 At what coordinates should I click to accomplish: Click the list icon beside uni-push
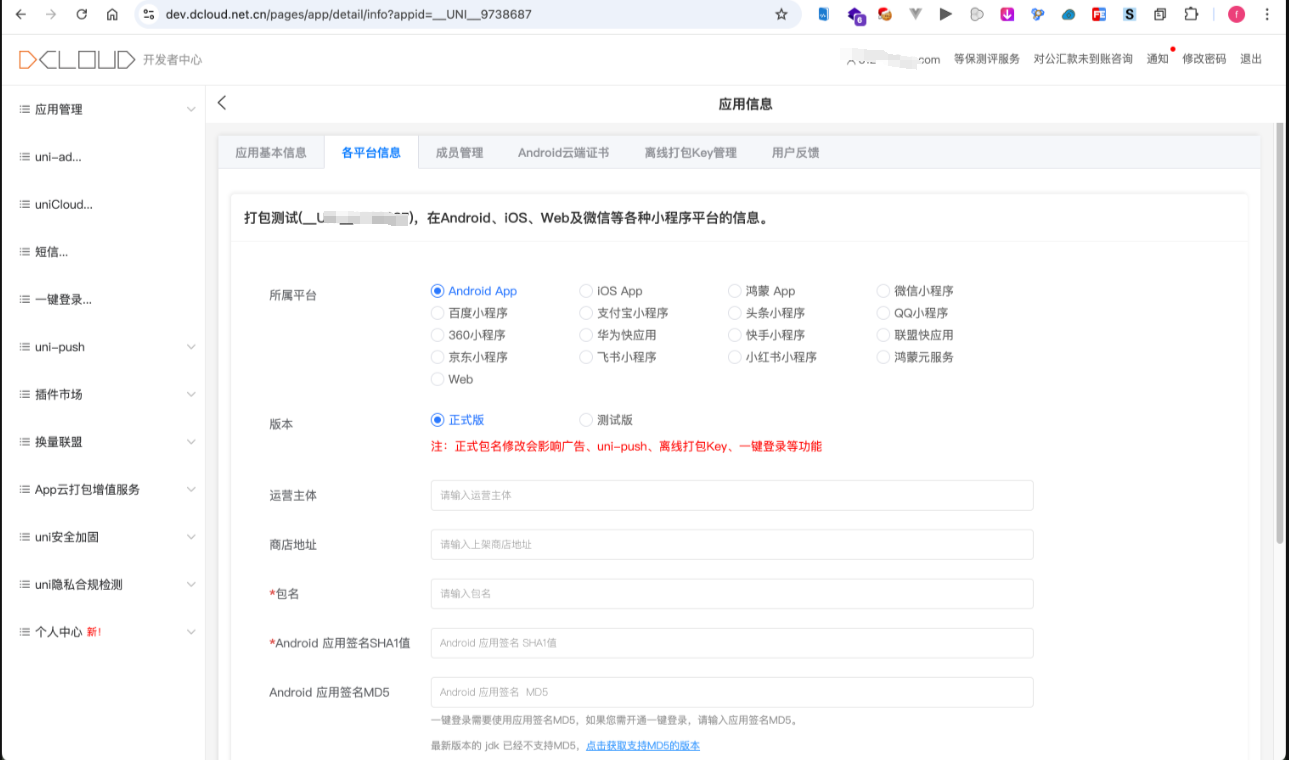pos(25,347)
